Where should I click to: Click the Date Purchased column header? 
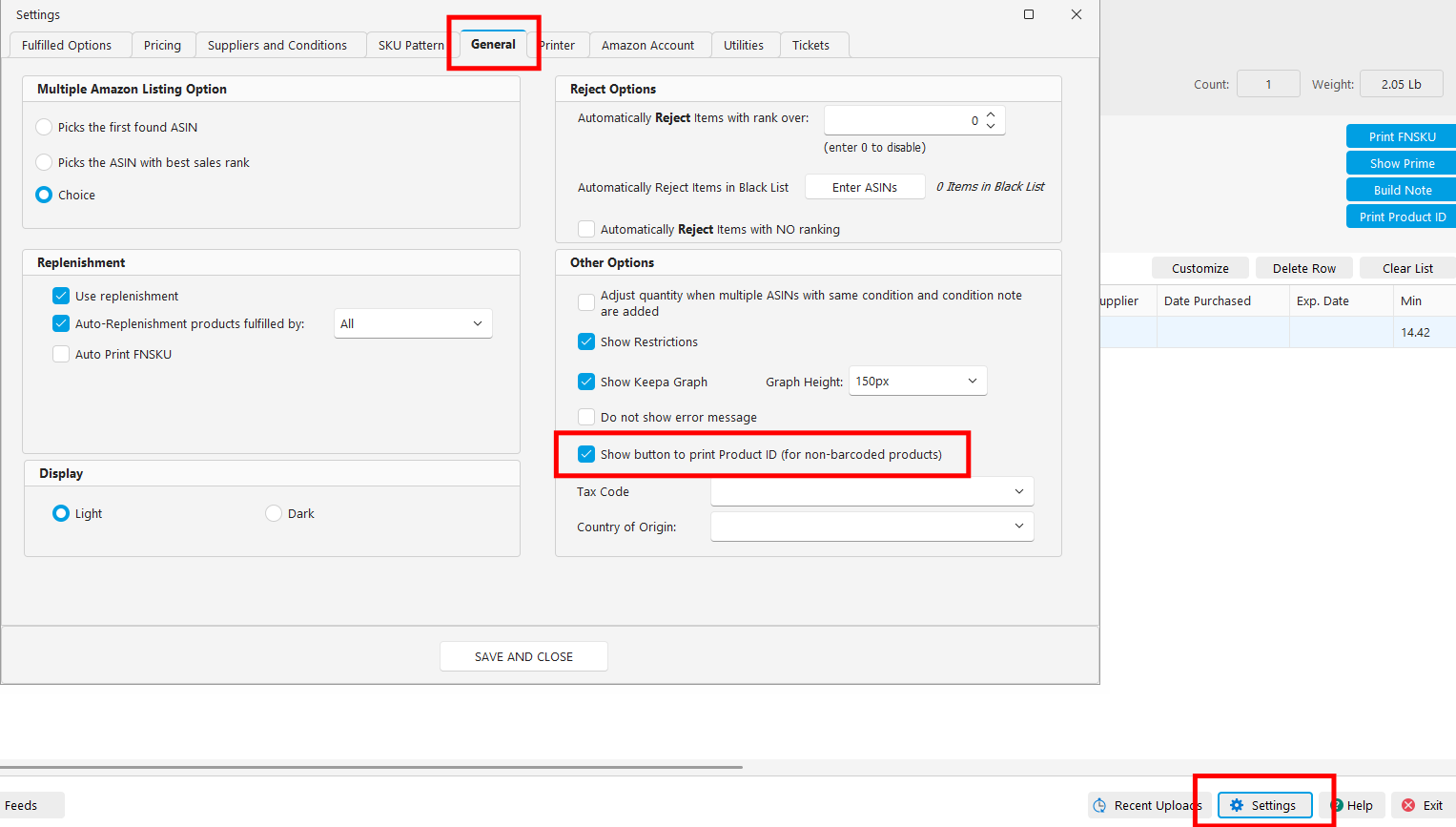point(1223,300)
